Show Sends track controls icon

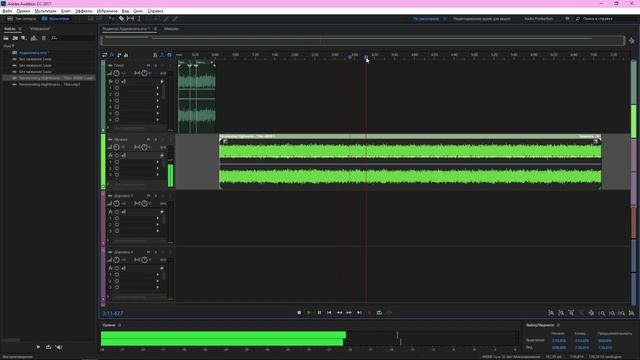pos(119,55)
